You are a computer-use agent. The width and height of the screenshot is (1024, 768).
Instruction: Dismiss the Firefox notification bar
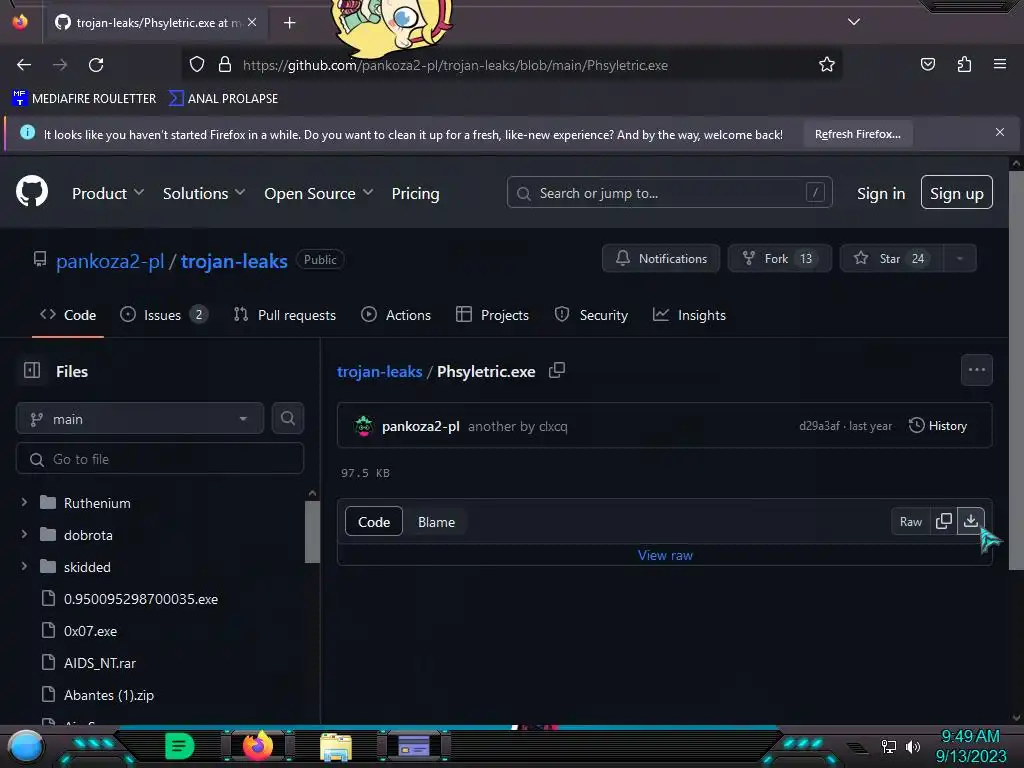point(999,133)
